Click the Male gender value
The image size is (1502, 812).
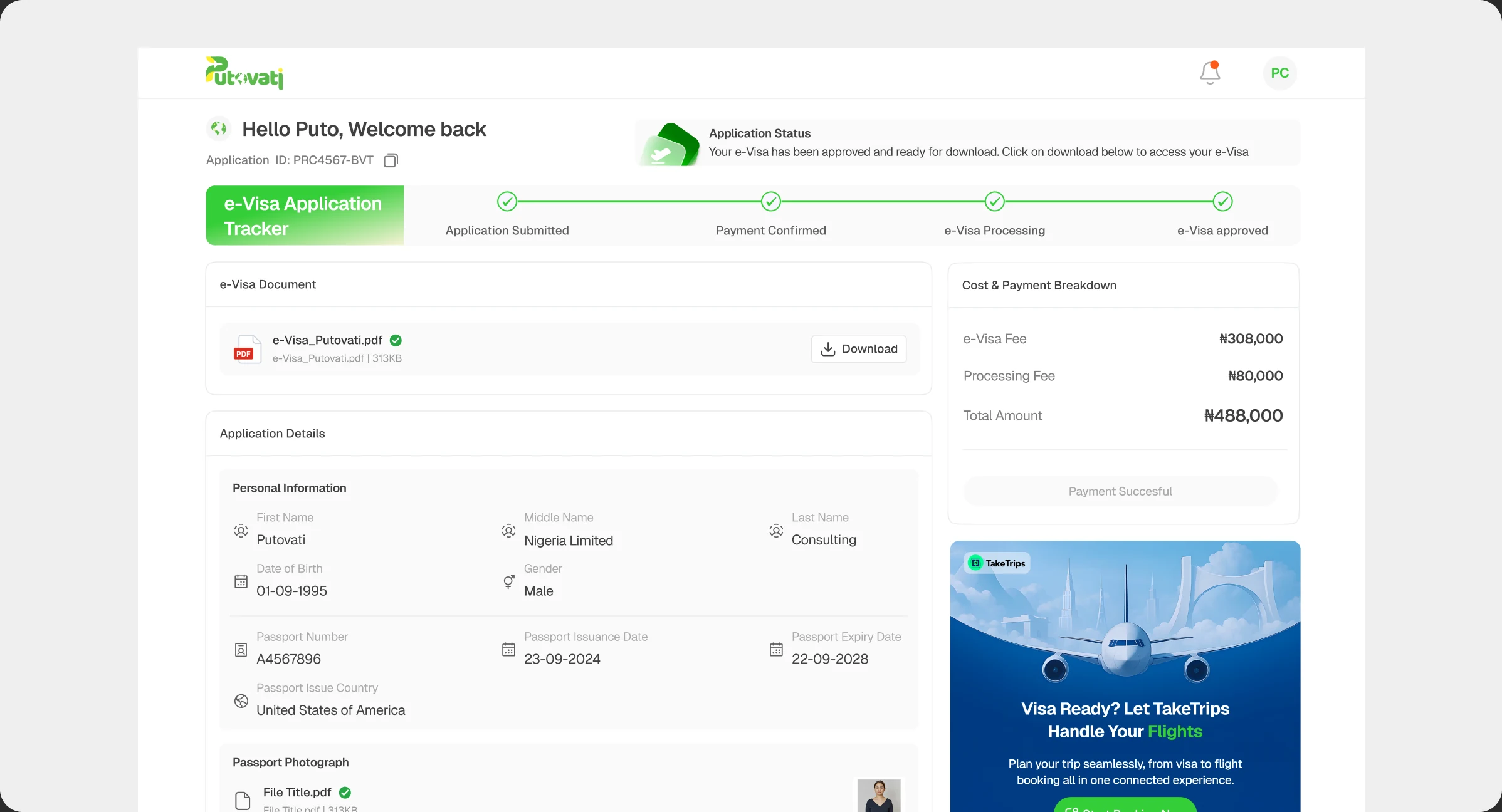click(x=538, y=591)
